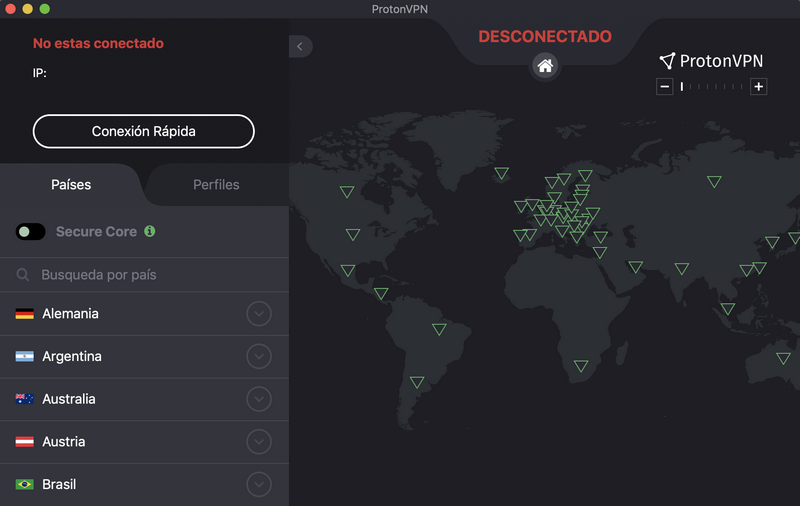Expand the Australia server list

click(259, 399)
